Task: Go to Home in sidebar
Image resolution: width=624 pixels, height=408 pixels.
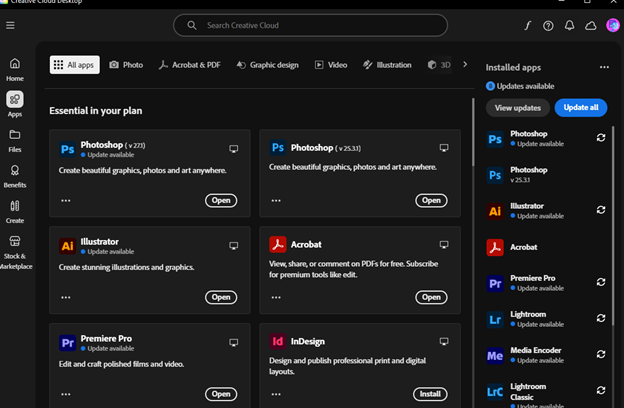Action: (15, 70)
